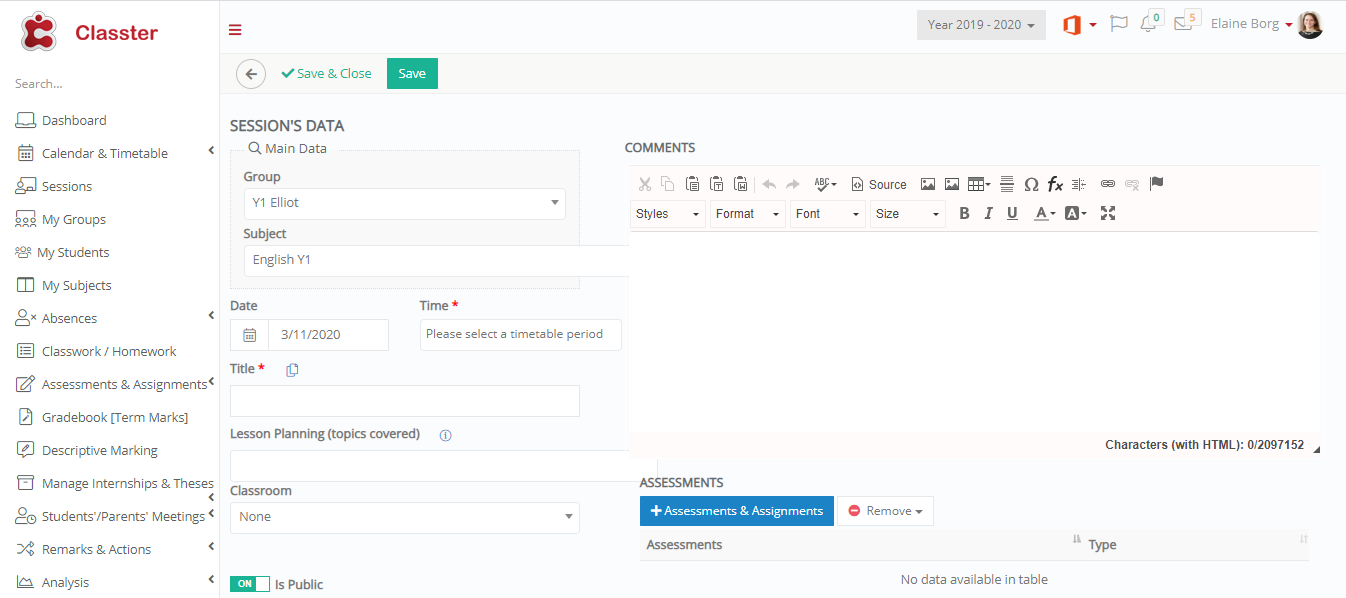Click the Anchor flag icon in editor
1346x598 pixels.
pos(1156,183)
